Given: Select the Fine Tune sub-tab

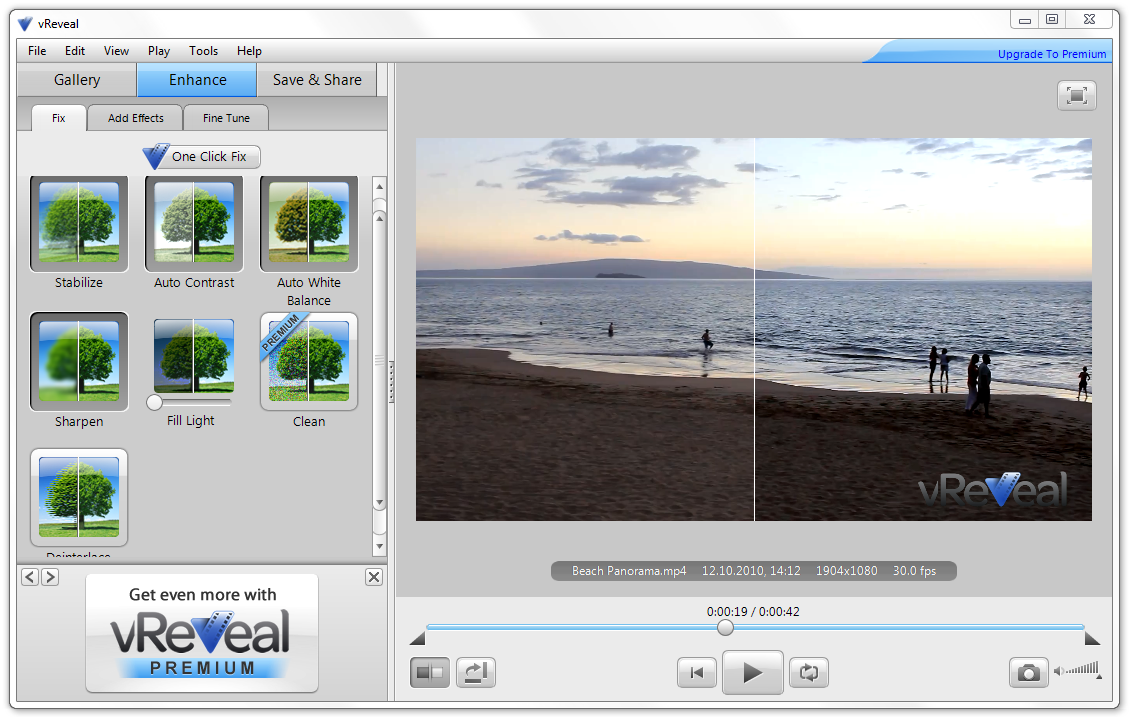Looking at the screenshot, I should tap(226, 118).
